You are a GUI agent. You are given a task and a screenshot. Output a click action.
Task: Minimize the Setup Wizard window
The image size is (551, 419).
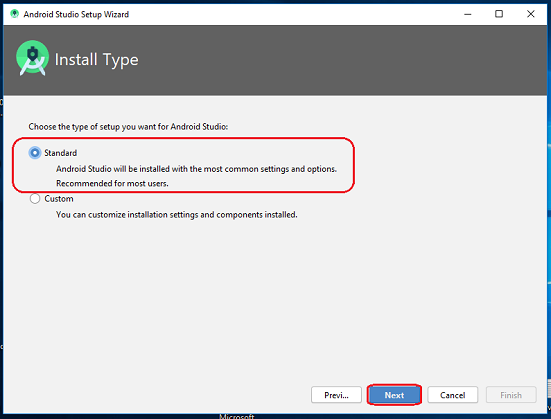468,14
